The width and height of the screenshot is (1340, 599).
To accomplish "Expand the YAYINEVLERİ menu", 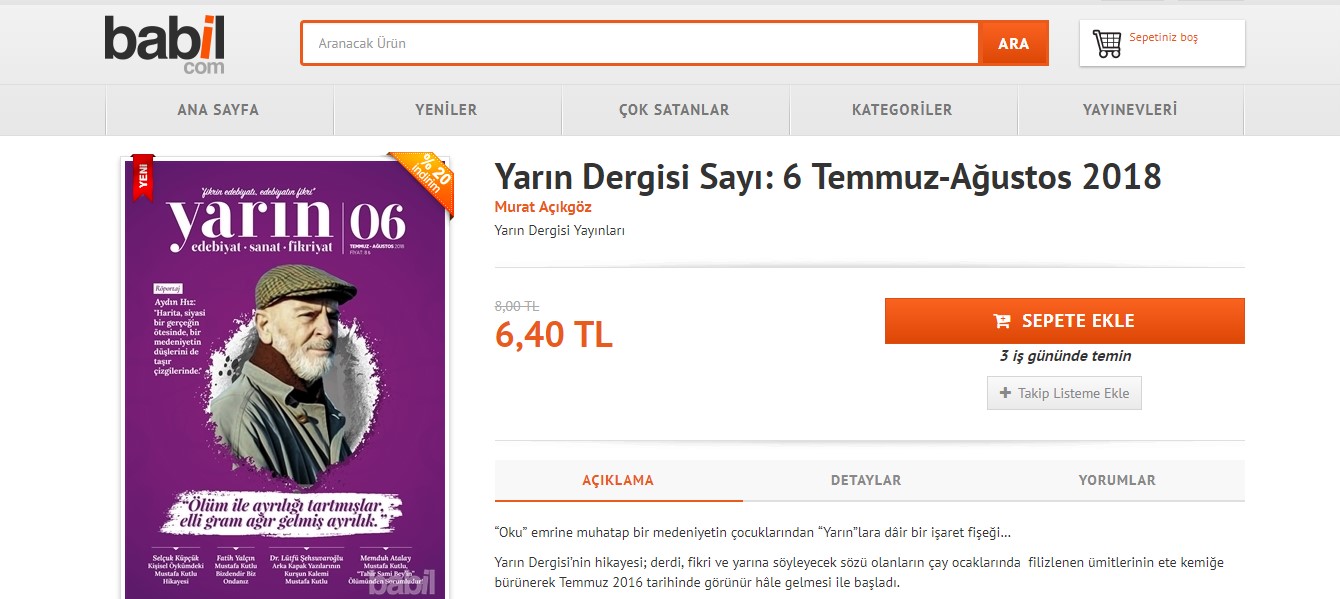I will pyautogui.click(x=1130, y=110).
